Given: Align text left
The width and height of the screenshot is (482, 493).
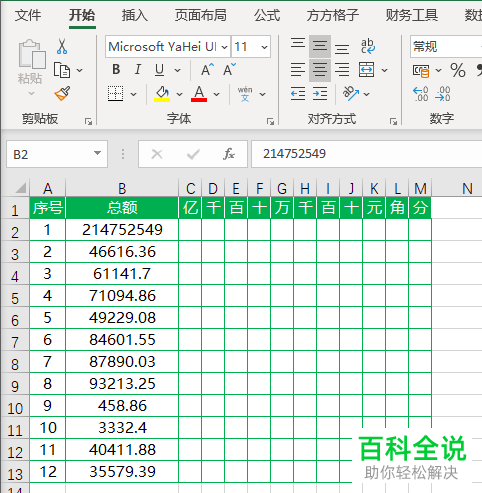Looking at the screenshot, I should [298, 70].
